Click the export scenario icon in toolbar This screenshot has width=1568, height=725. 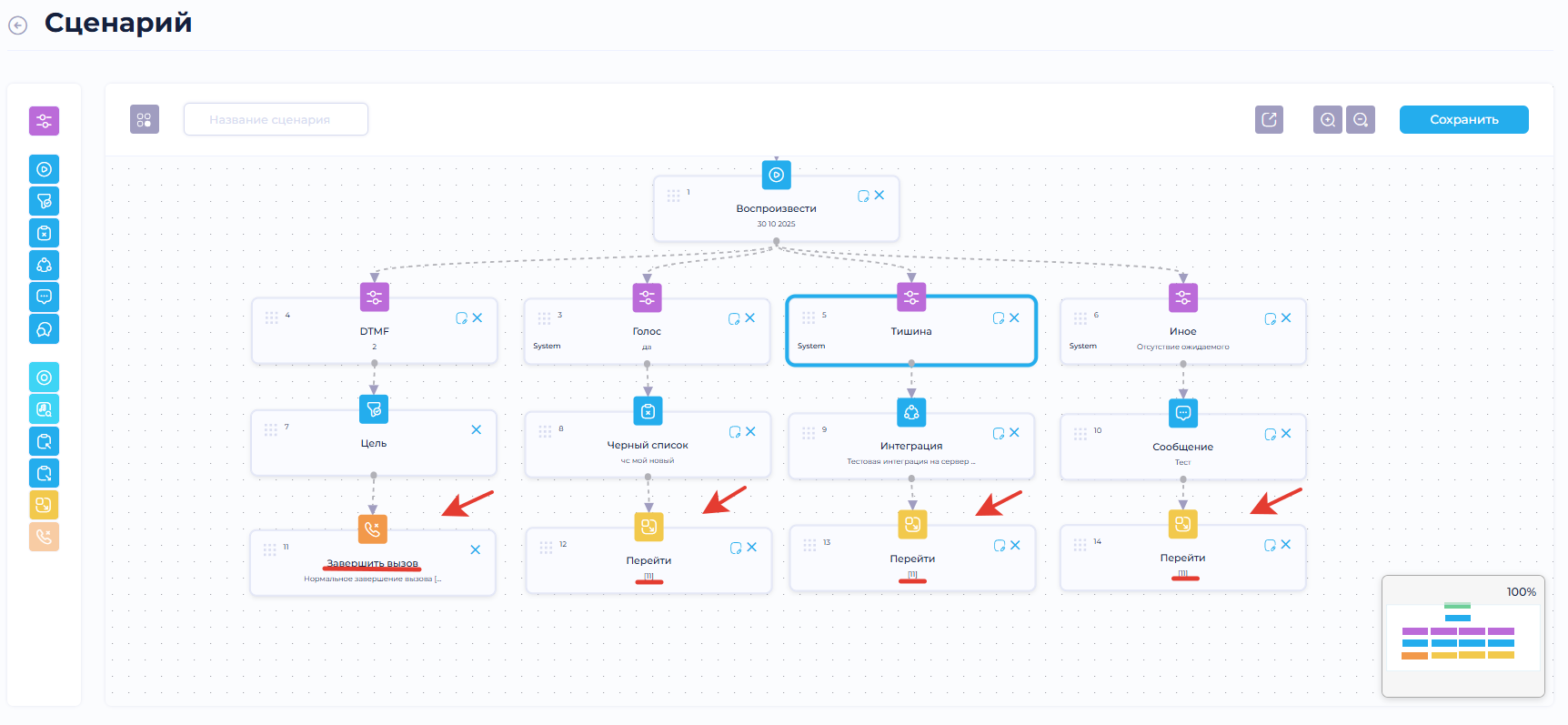tap(1269, 119)
